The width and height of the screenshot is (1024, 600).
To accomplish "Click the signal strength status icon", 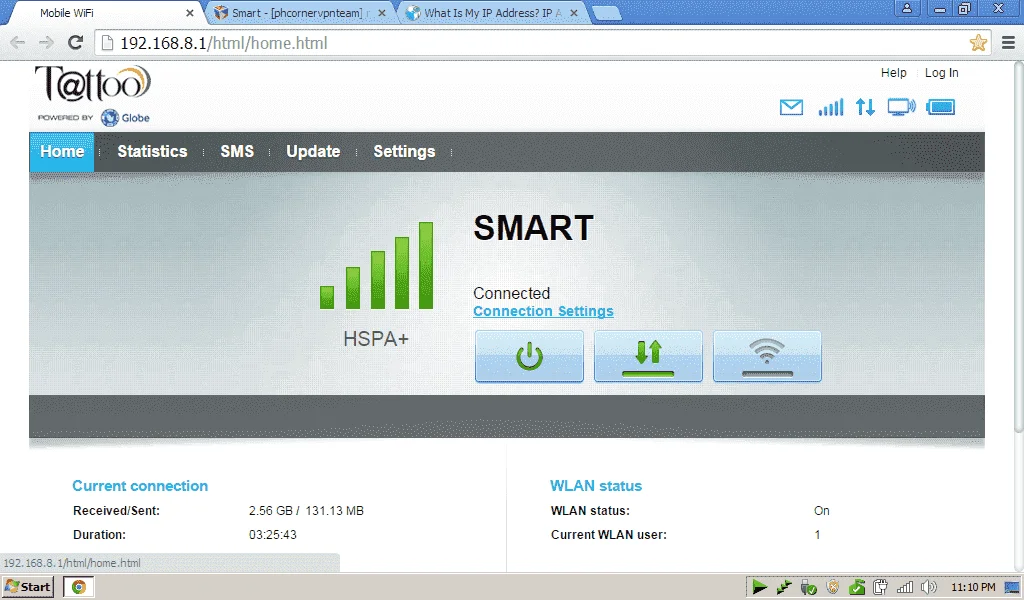I will [x=831, y=107].
